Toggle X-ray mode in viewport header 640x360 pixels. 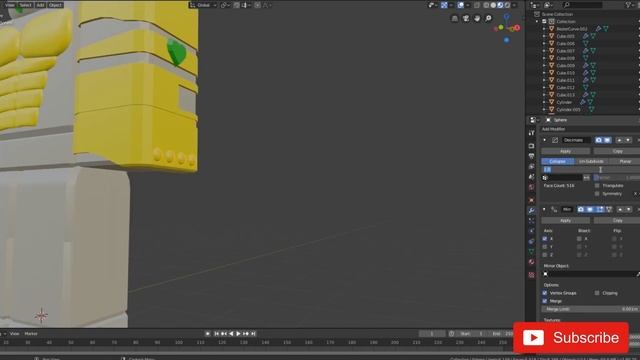(477, 5)
